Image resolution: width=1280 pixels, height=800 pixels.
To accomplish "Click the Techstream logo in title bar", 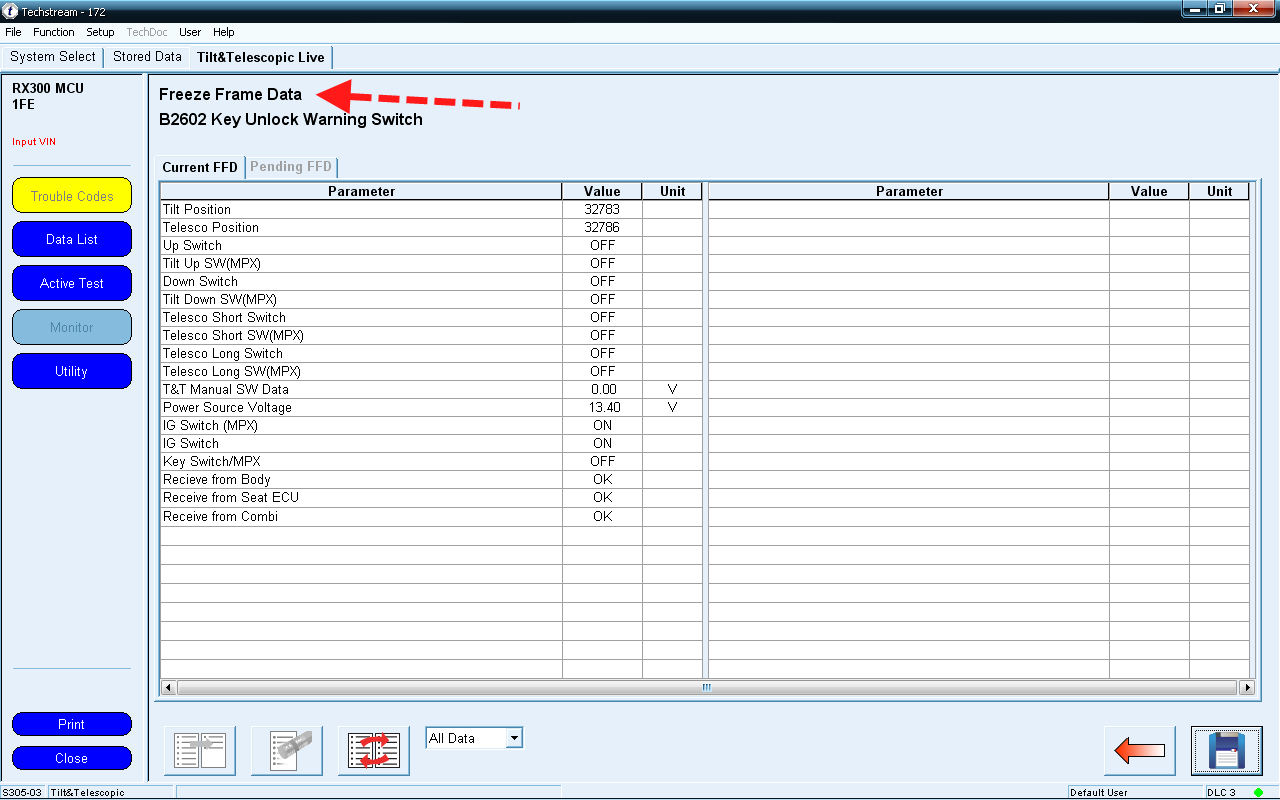I will point(10,10).
